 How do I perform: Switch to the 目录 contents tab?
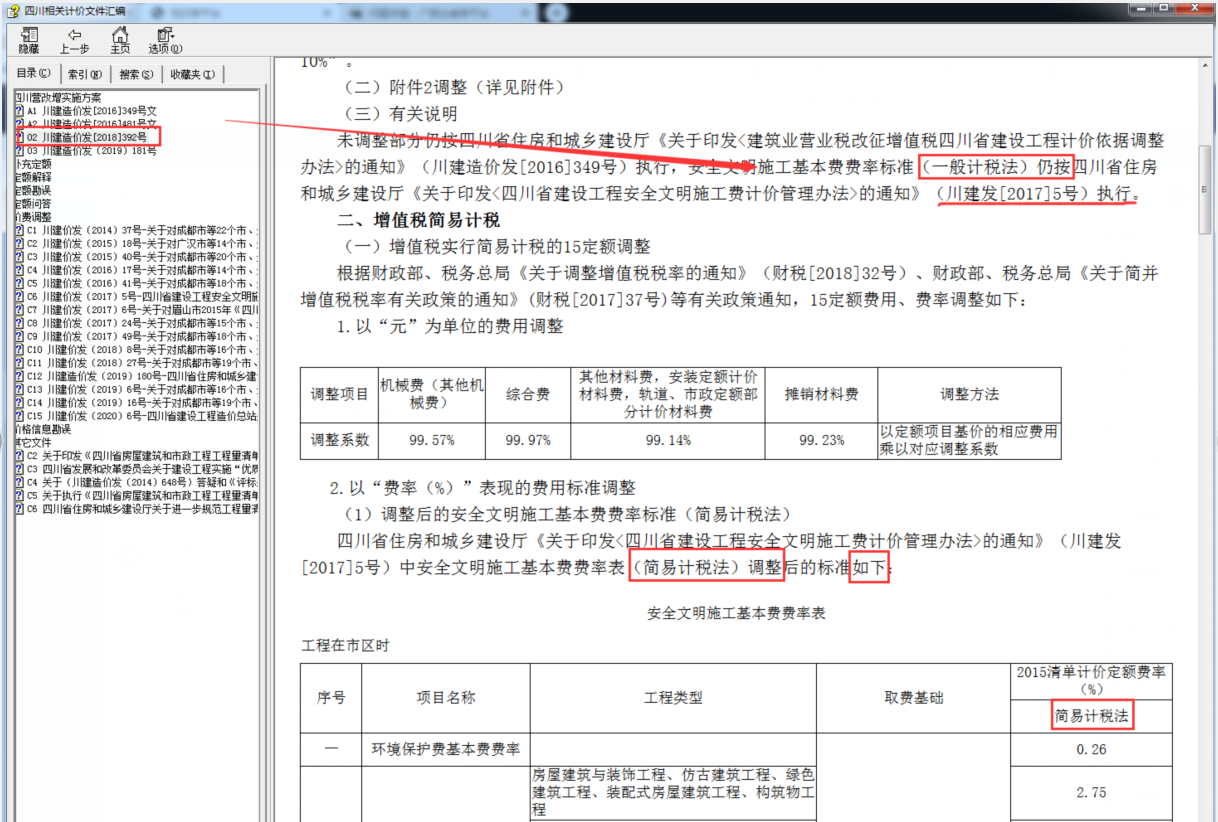pos(34,73)
